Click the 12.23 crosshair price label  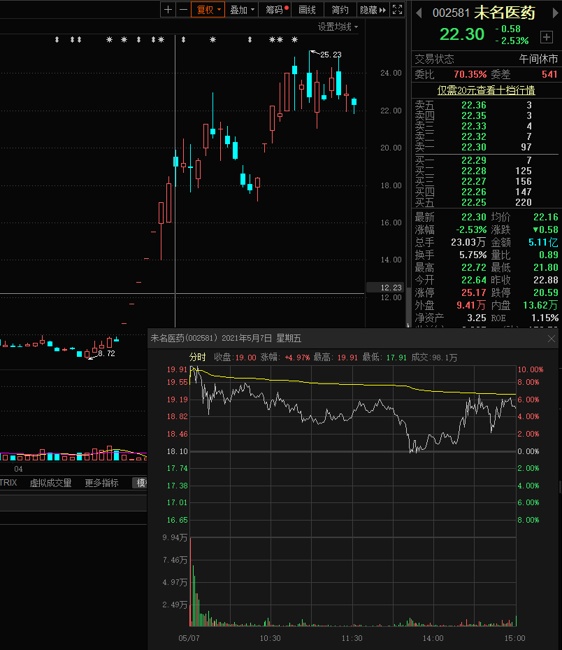click(x=391, y=288)
